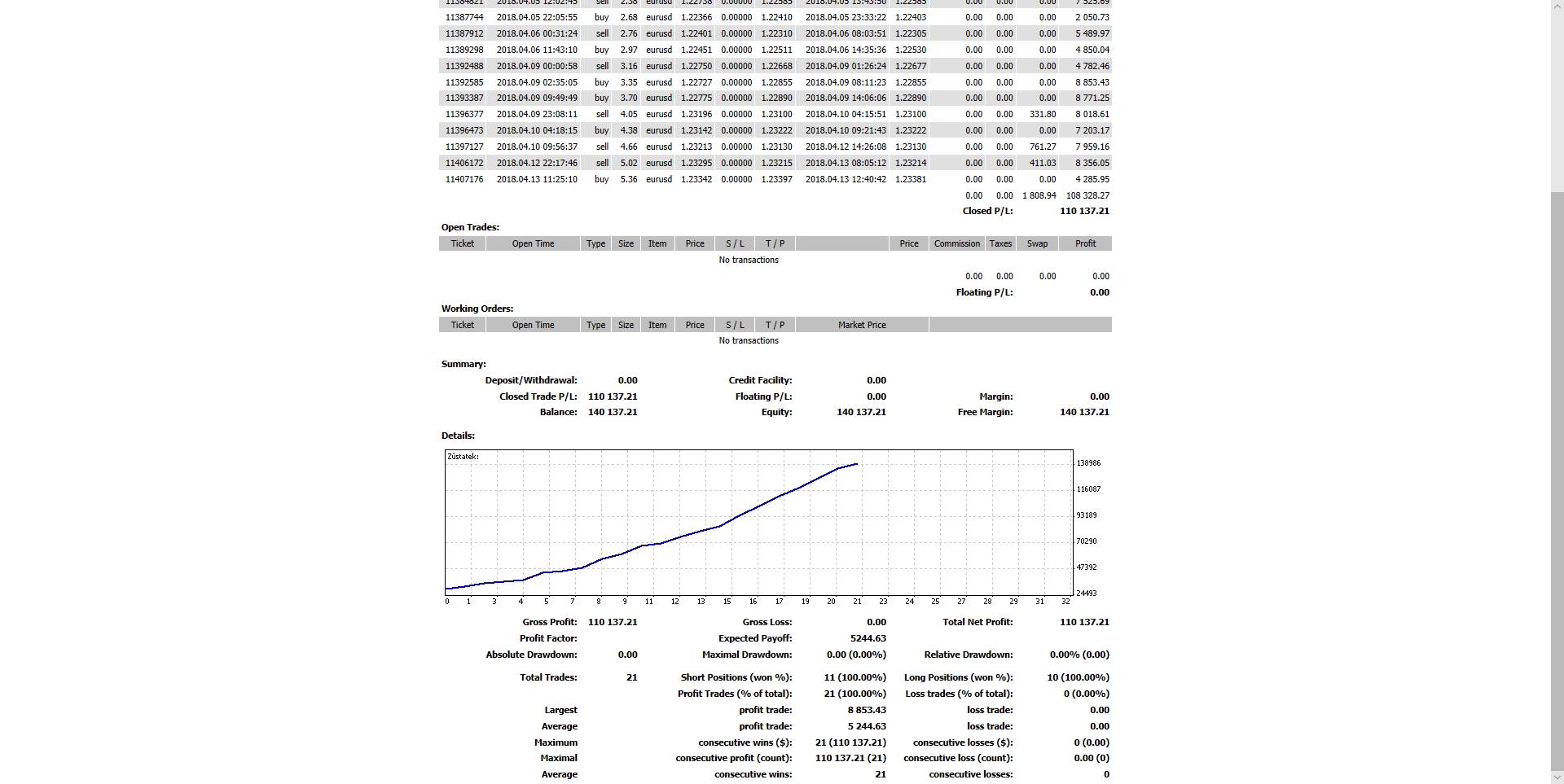
Task: Click the Profit Factor label
Action: (x=548, y=638)
